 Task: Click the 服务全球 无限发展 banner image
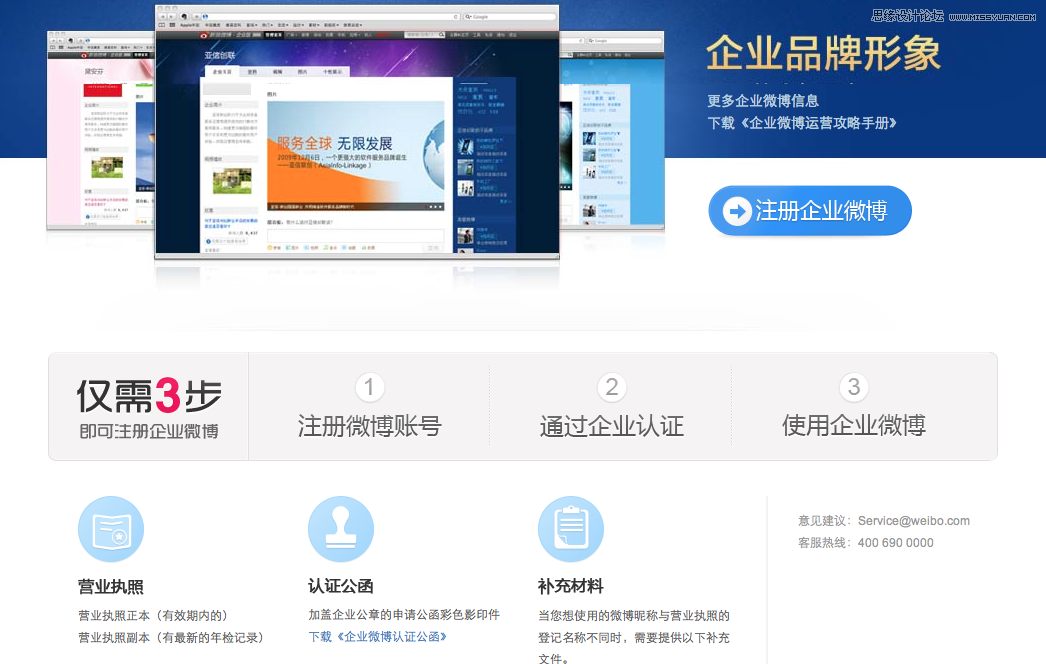(x=355, y=155)
